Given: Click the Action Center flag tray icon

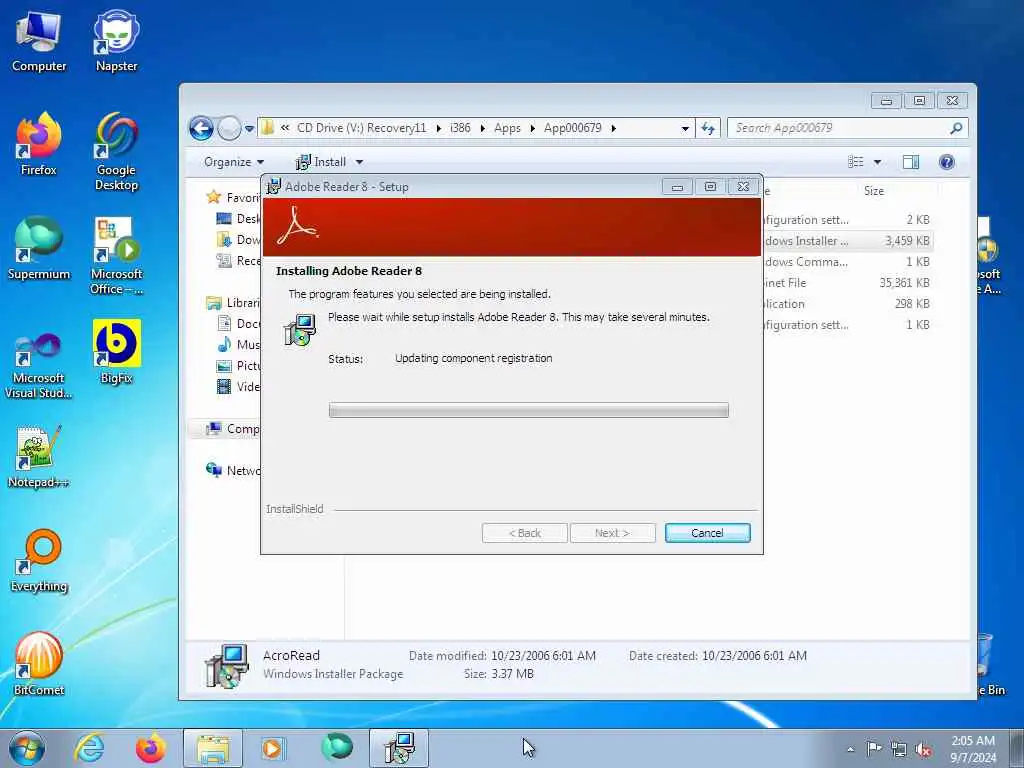Looking at the screenshot, I should pos(874,748).
